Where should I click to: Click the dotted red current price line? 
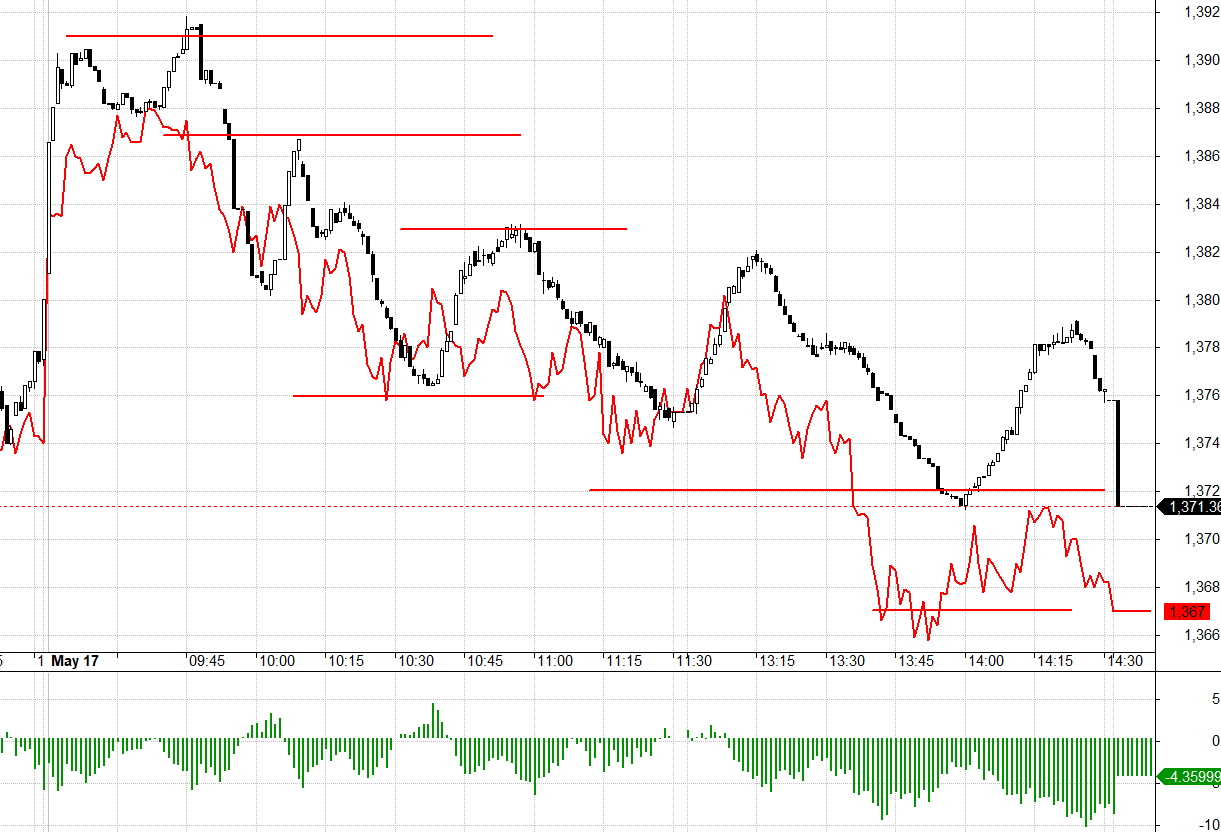[x=577, y=507]
